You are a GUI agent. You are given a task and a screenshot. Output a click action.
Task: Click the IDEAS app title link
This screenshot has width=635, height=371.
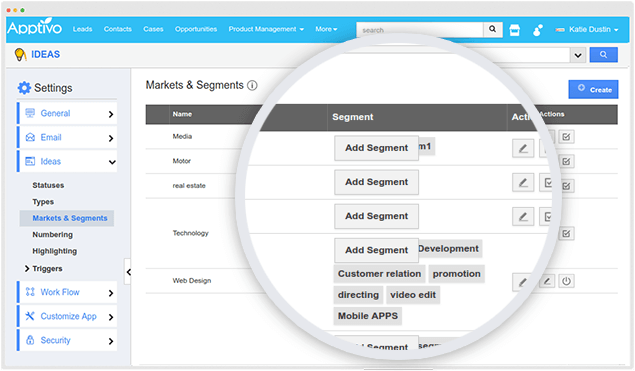(45, 54)
